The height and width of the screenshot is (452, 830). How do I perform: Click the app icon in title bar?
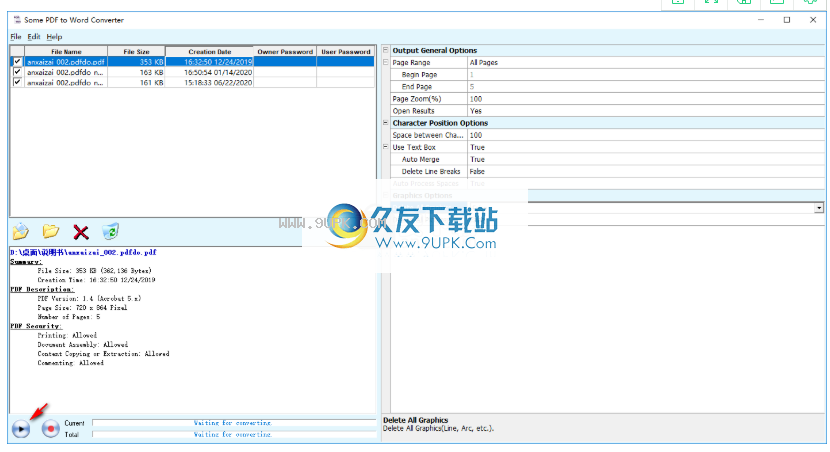point(16,20)
